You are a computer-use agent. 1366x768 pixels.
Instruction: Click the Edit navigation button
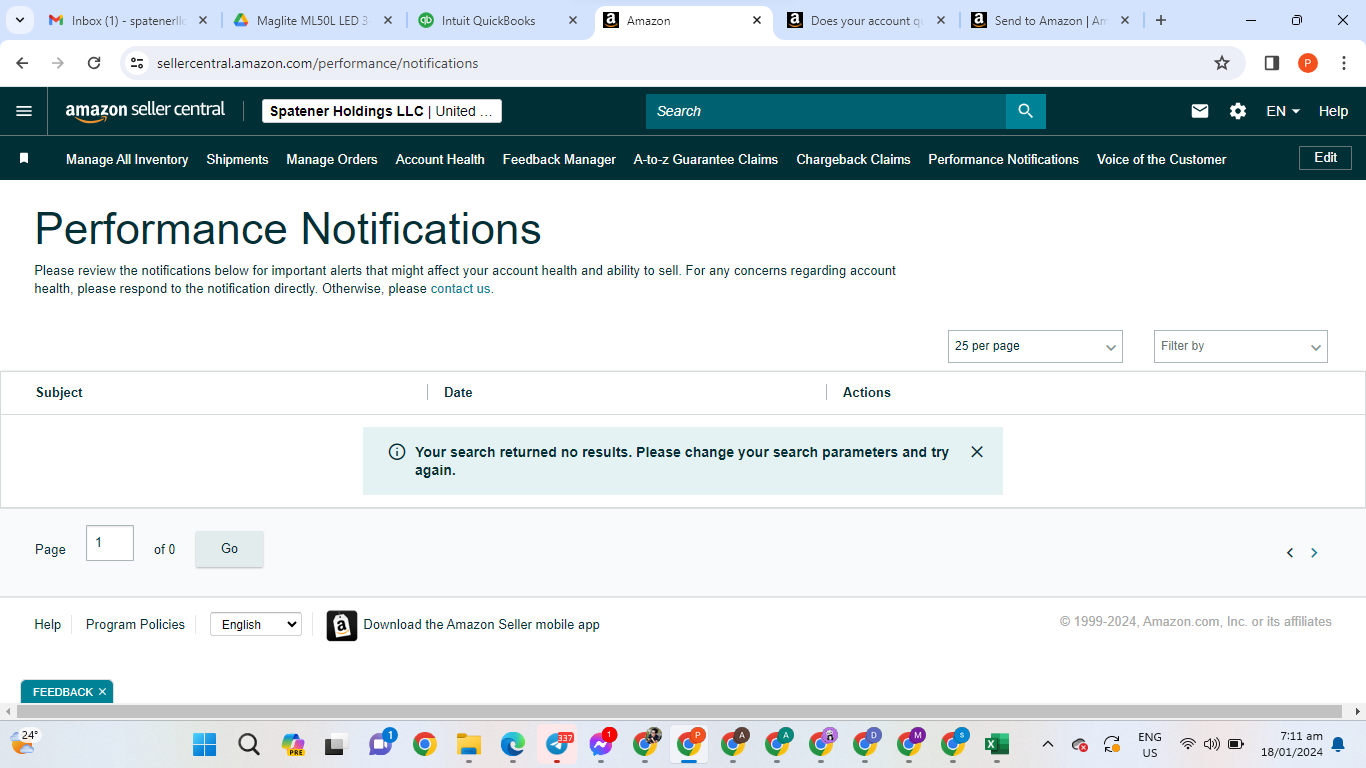(1325, 158)
